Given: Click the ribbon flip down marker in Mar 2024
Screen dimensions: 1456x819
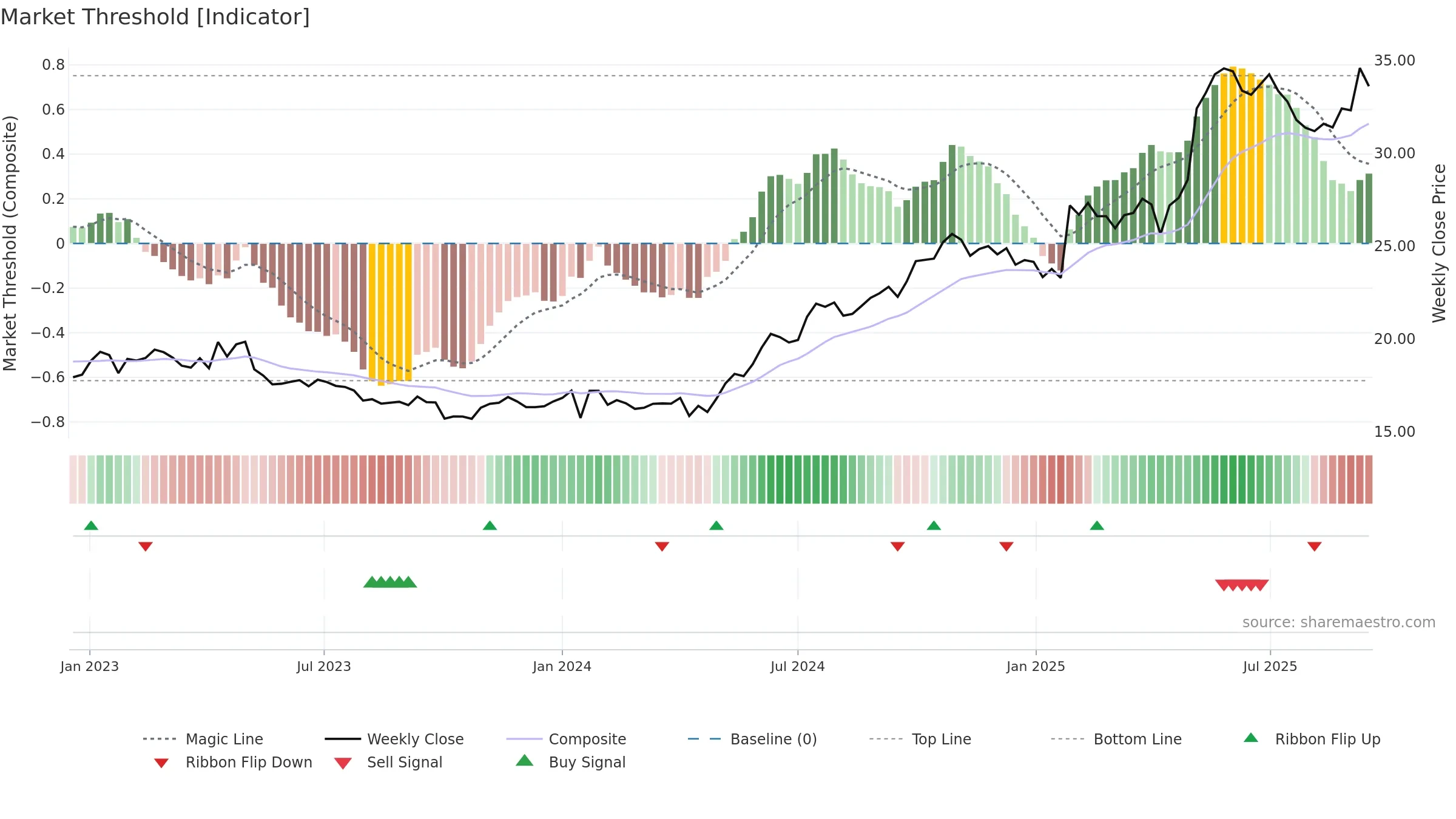Looking at the screenshot, I should pos(662,547).
